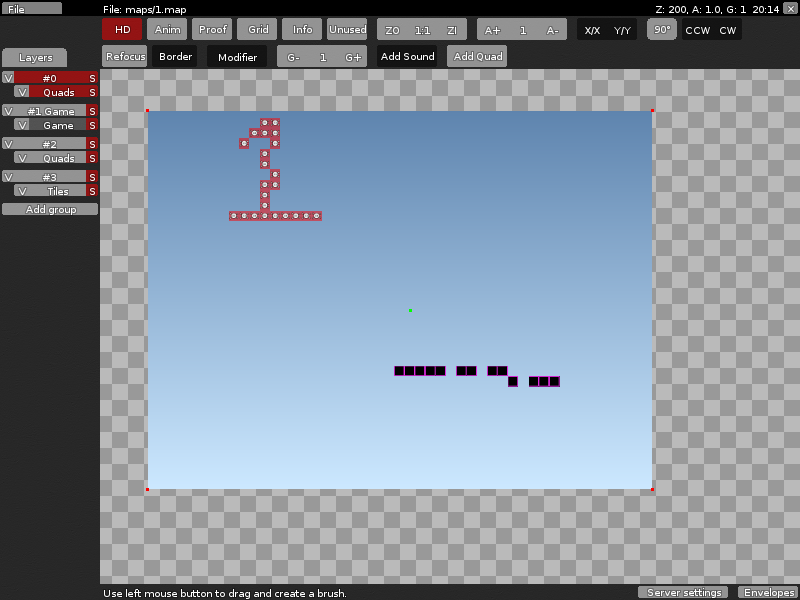This screenshot has width=800, height=600.
Task: Select the Game layer in the list
Action: (x=57, y=125)
